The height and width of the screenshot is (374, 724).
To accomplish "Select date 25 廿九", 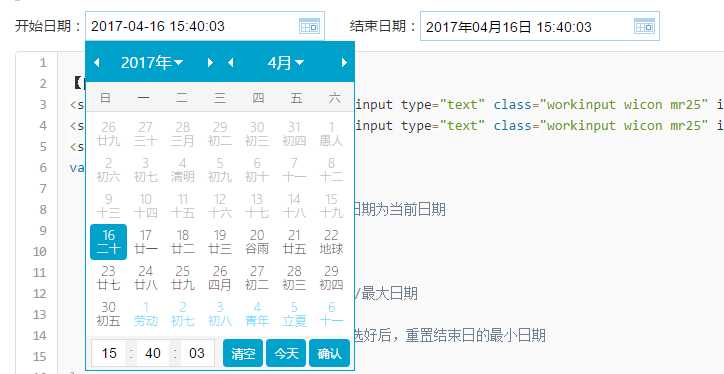I will coord(183,278).
